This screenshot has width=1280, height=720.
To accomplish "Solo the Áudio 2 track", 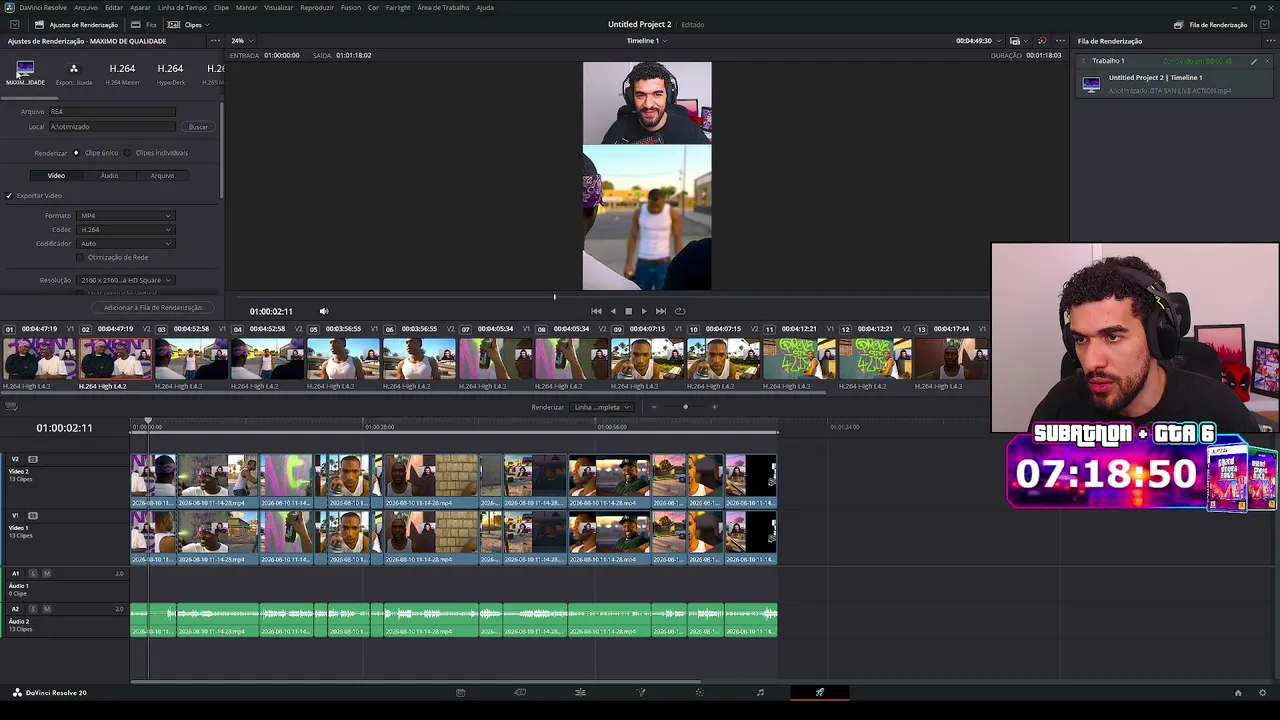I will (33, 609).
